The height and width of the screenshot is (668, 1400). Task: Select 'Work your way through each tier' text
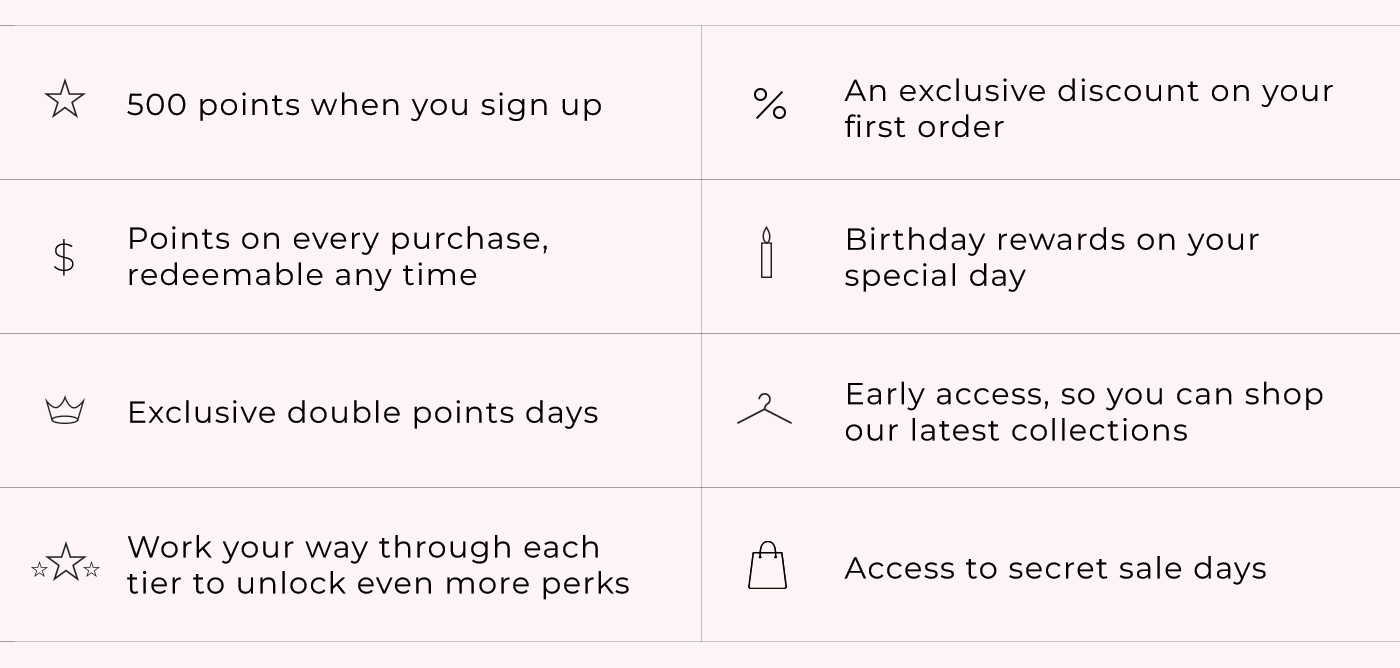pyautogui.click(x=364, y=547)
